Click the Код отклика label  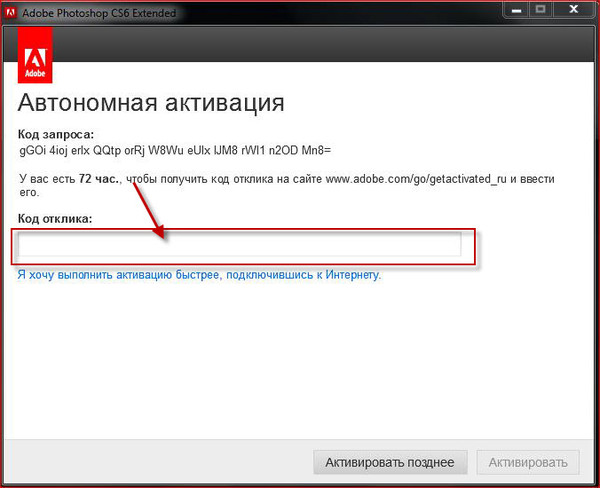[x=55, y=219]
